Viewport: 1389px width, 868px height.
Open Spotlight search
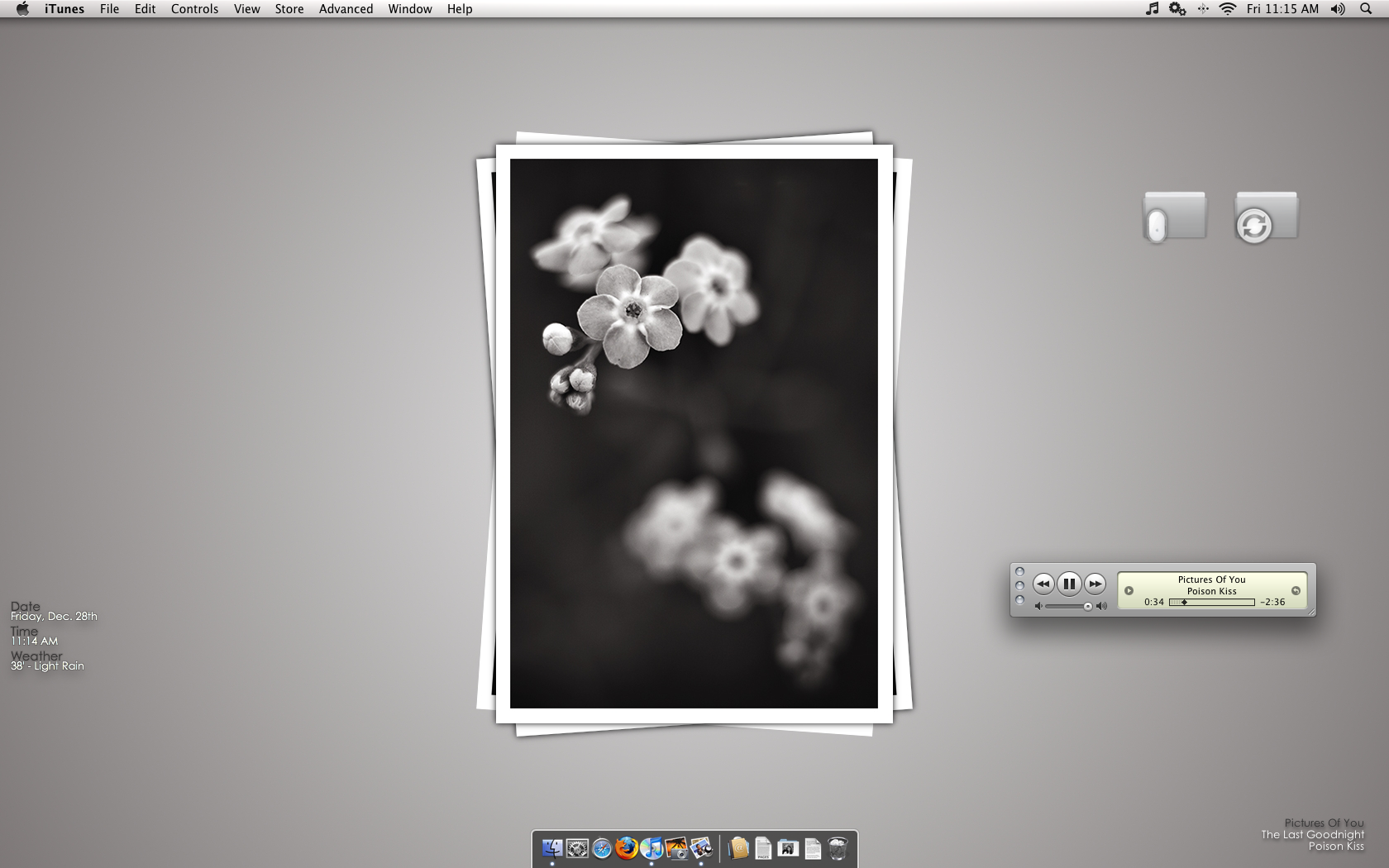click(x=1366, y=9)
